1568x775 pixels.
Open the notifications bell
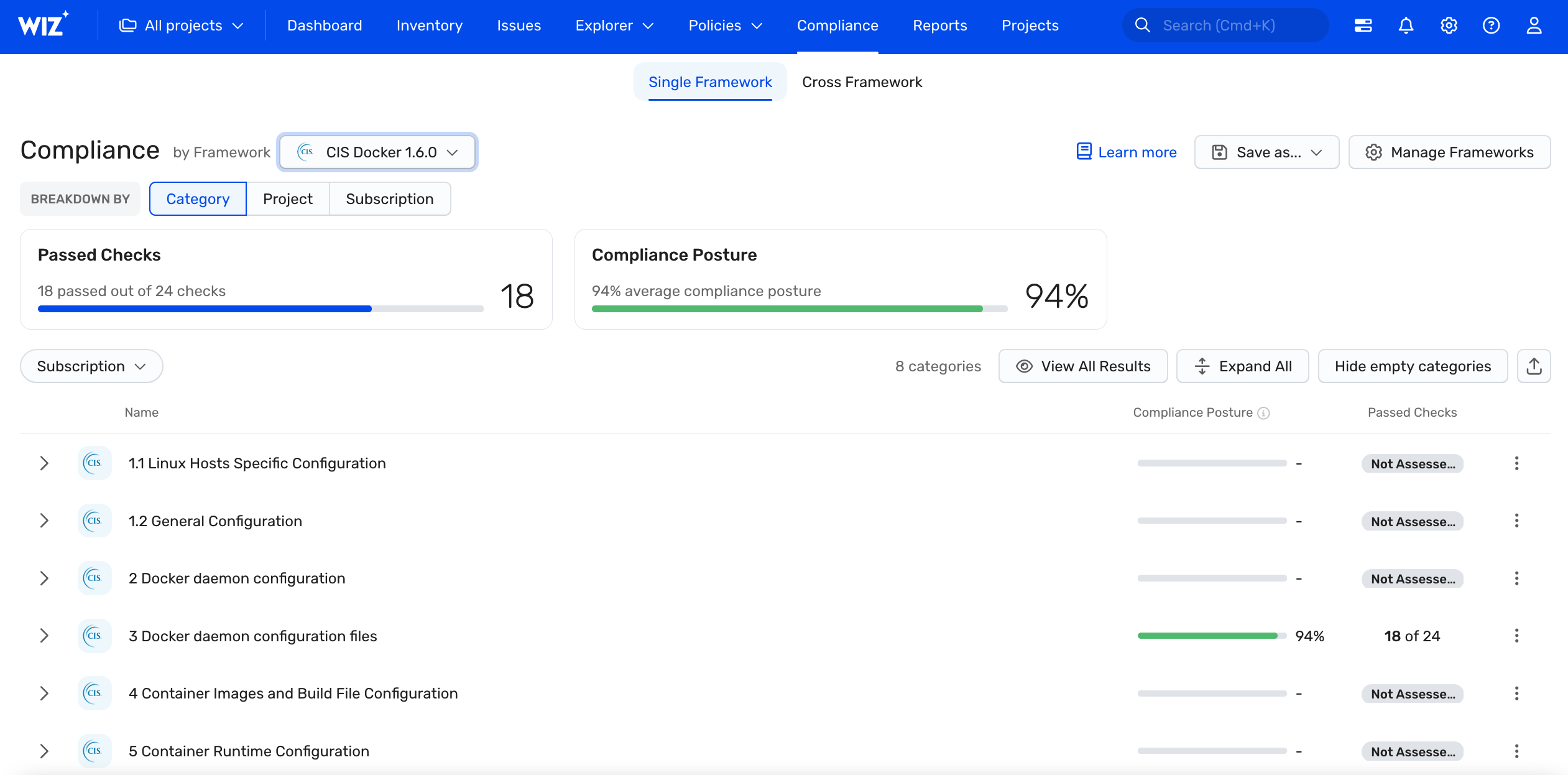pyautogui.click(x=1406, y=26)
